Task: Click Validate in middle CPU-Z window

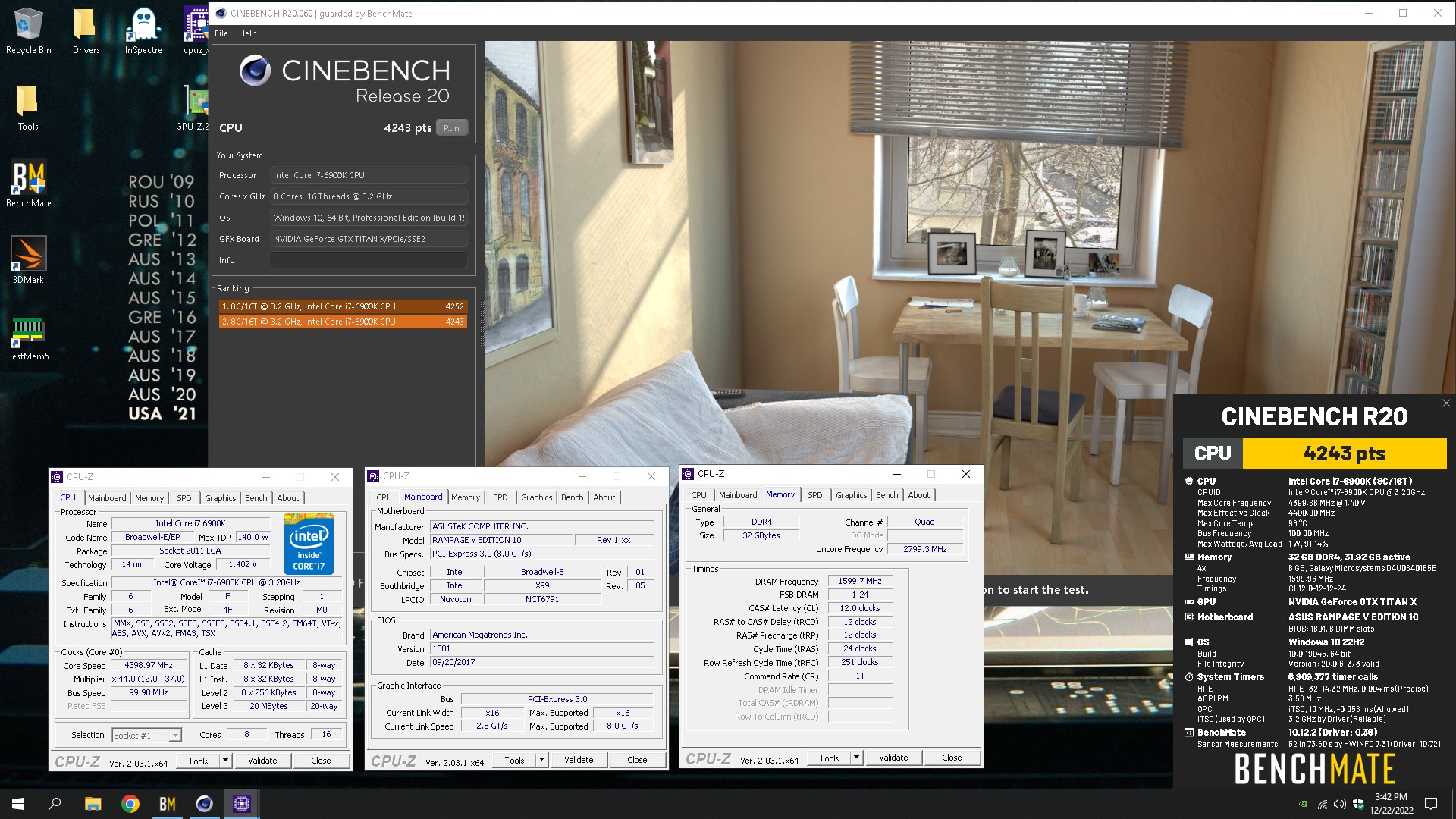Action: click(579, 760)
